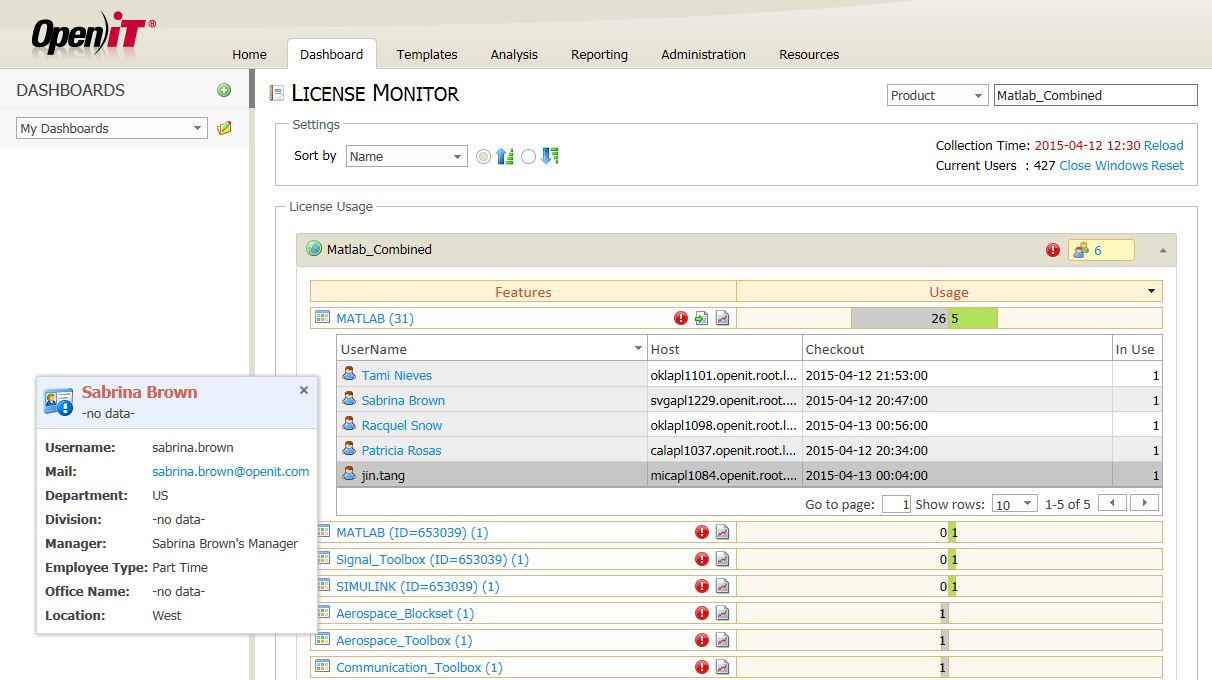Sort the table by the Checkout column header
The width and height of the screenshot is (1212, 680).
coord(957,349)
